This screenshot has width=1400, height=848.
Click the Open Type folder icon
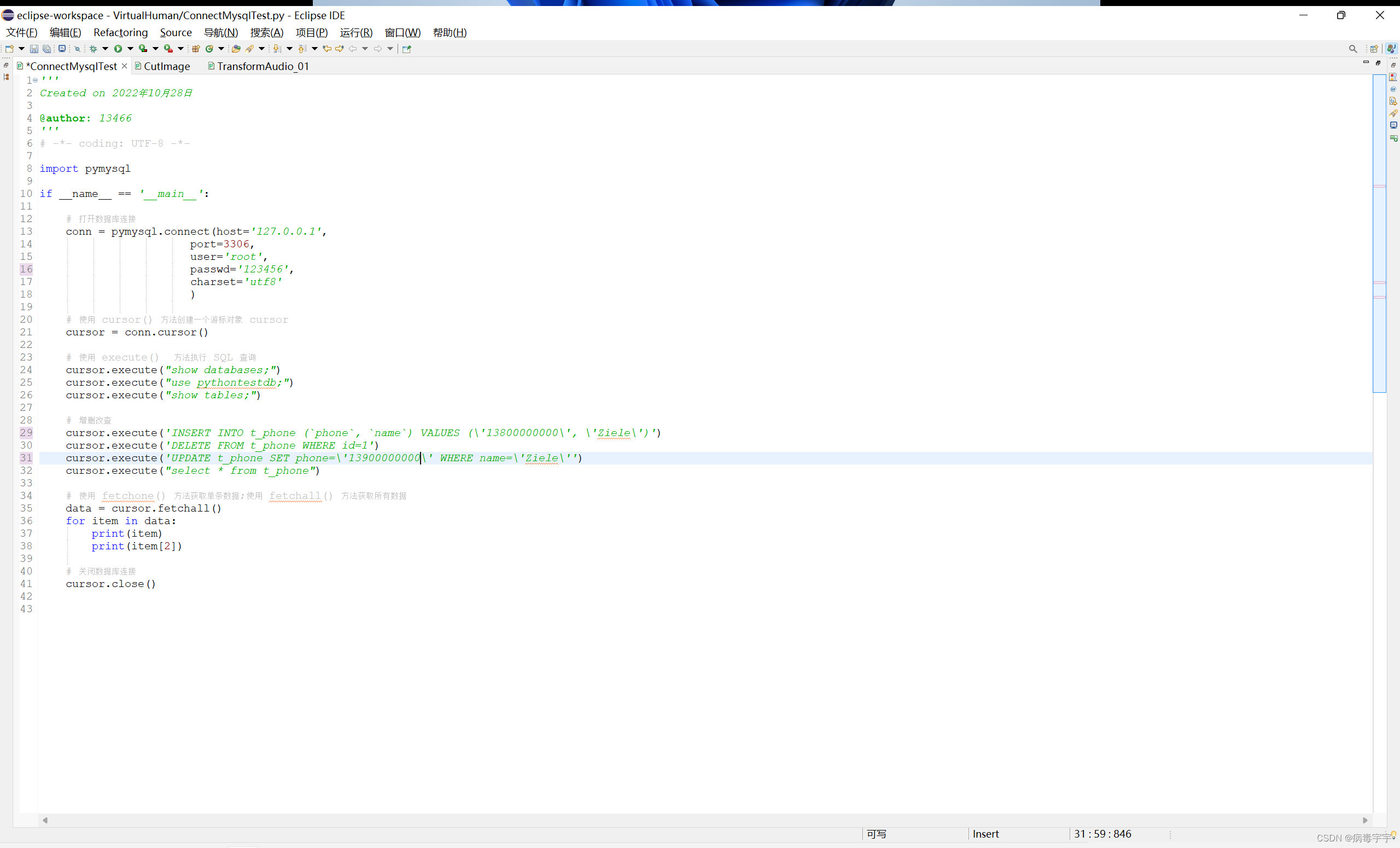(x=236, y=49)
